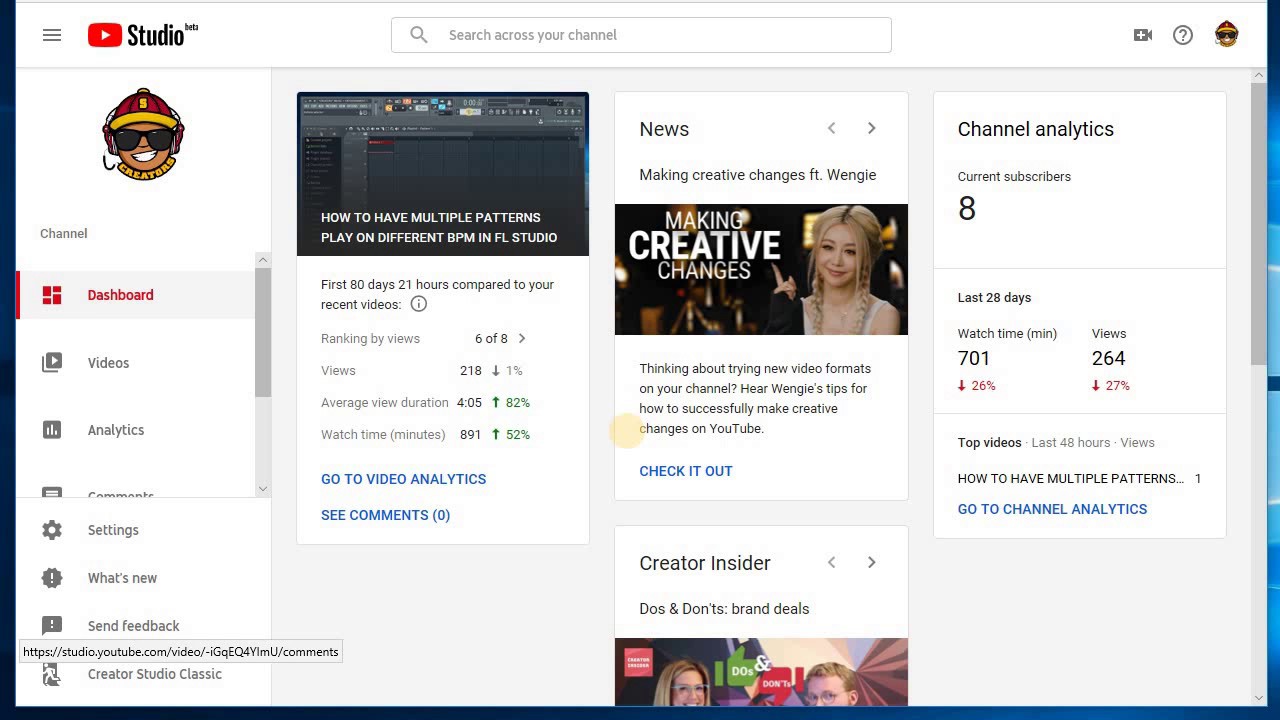Select Analytics in the sidebar
This screenshot has height=720, width=1280.
[135, 430]
